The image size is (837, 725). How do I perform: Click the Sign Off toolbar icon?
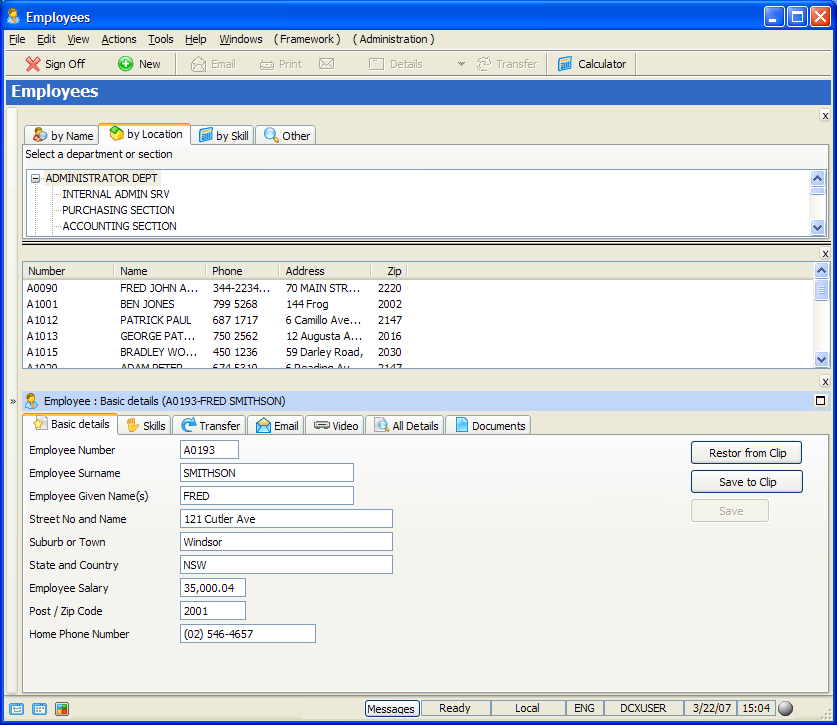click(33, 64)
